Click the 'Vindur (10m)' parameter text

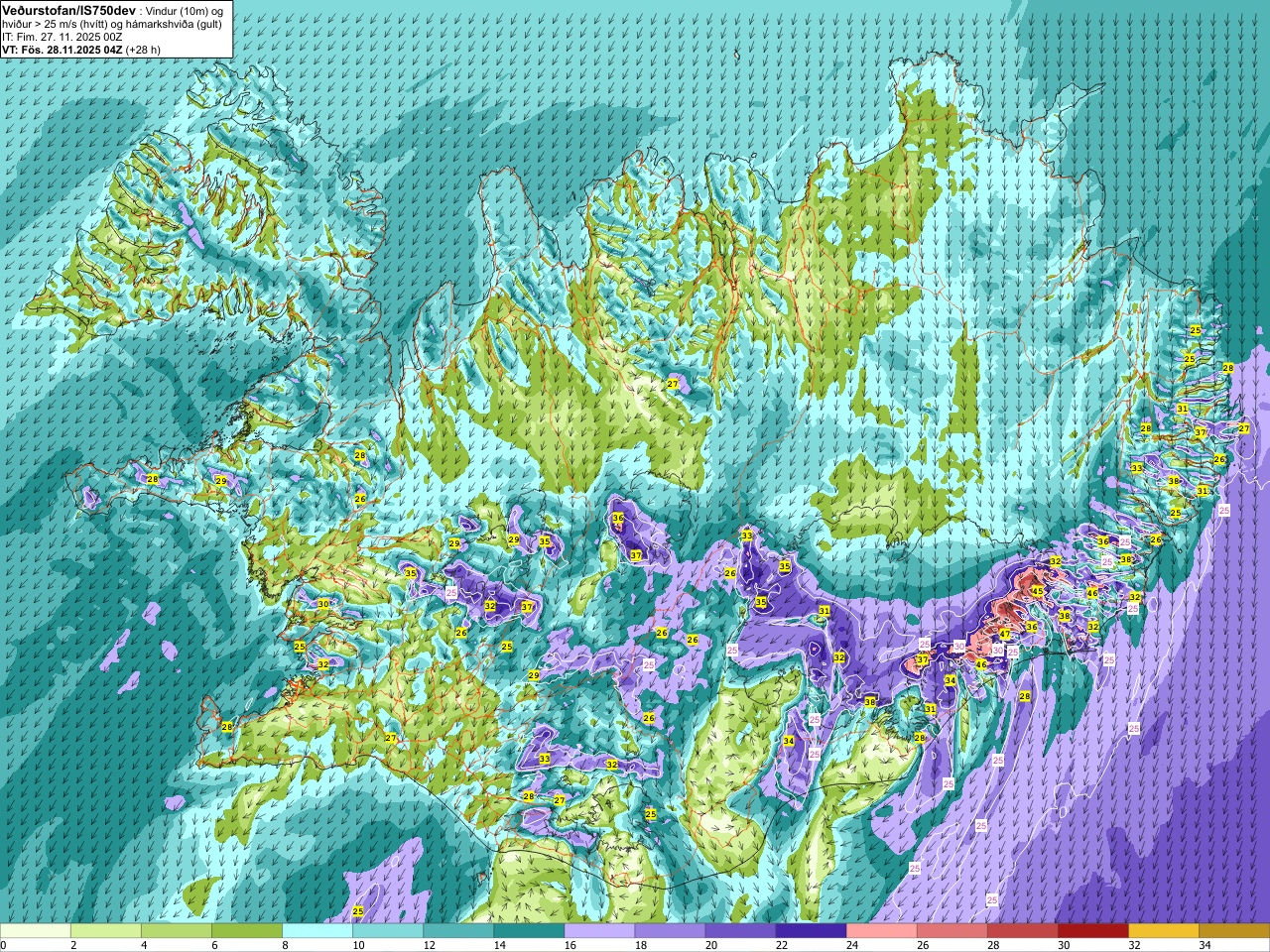pos(178,10)
